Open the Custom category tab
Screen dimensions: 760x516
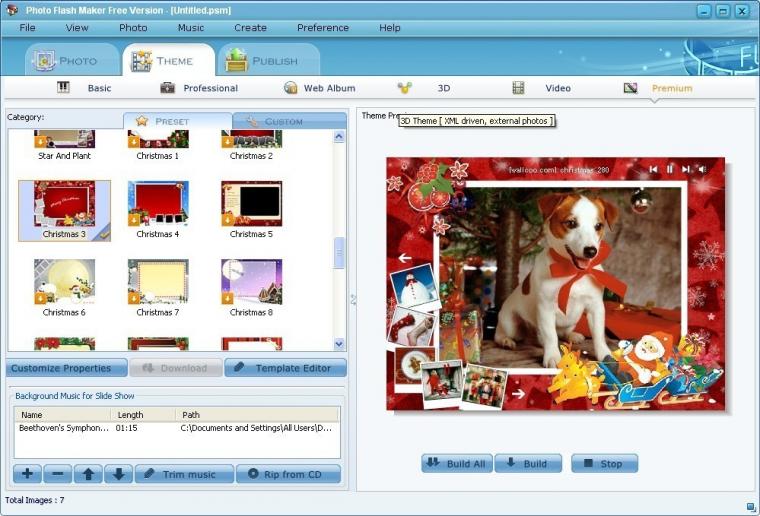[x=289, y=121]
